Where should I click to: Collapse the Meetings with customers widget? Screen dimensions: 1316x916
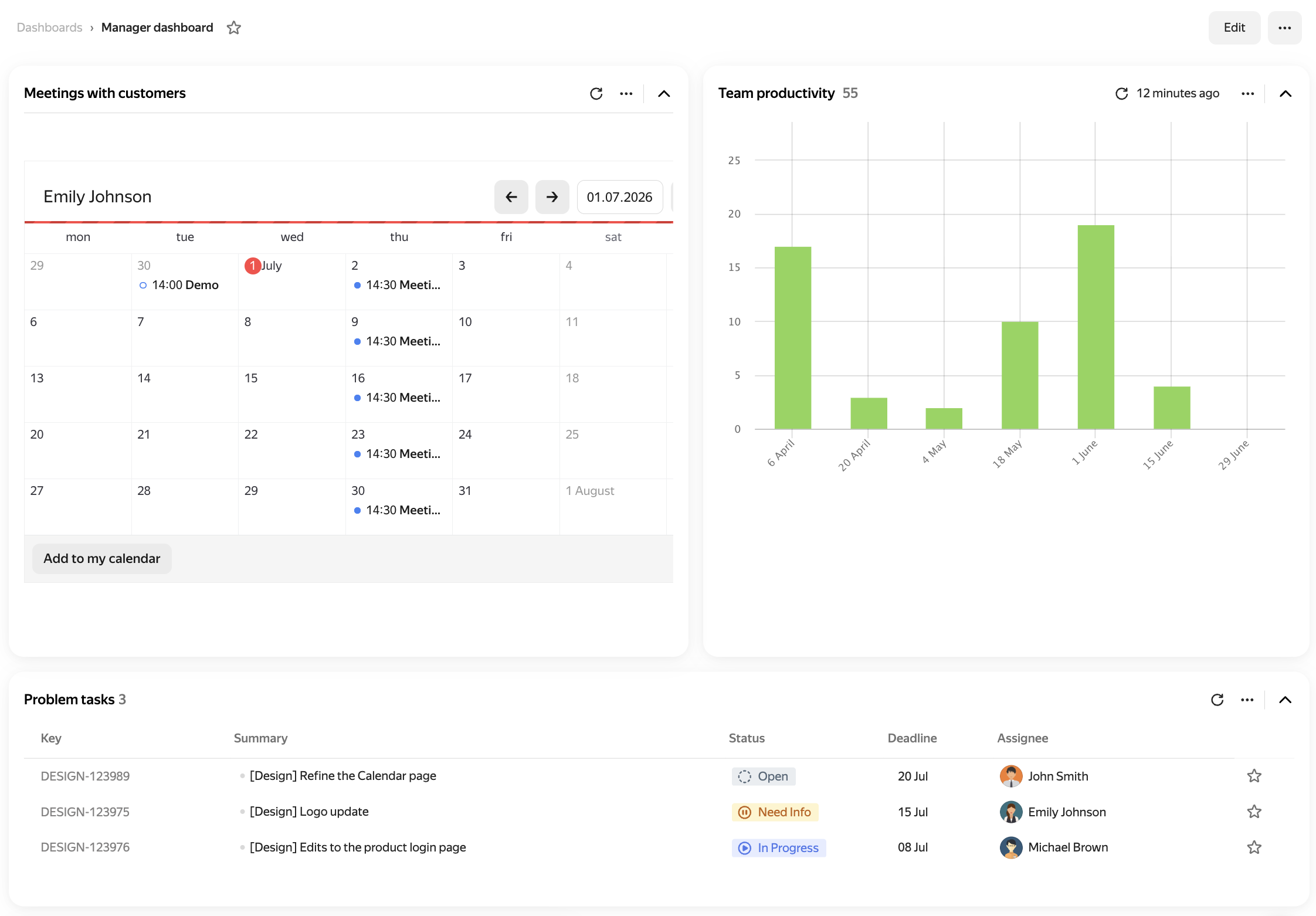[664, 94]
